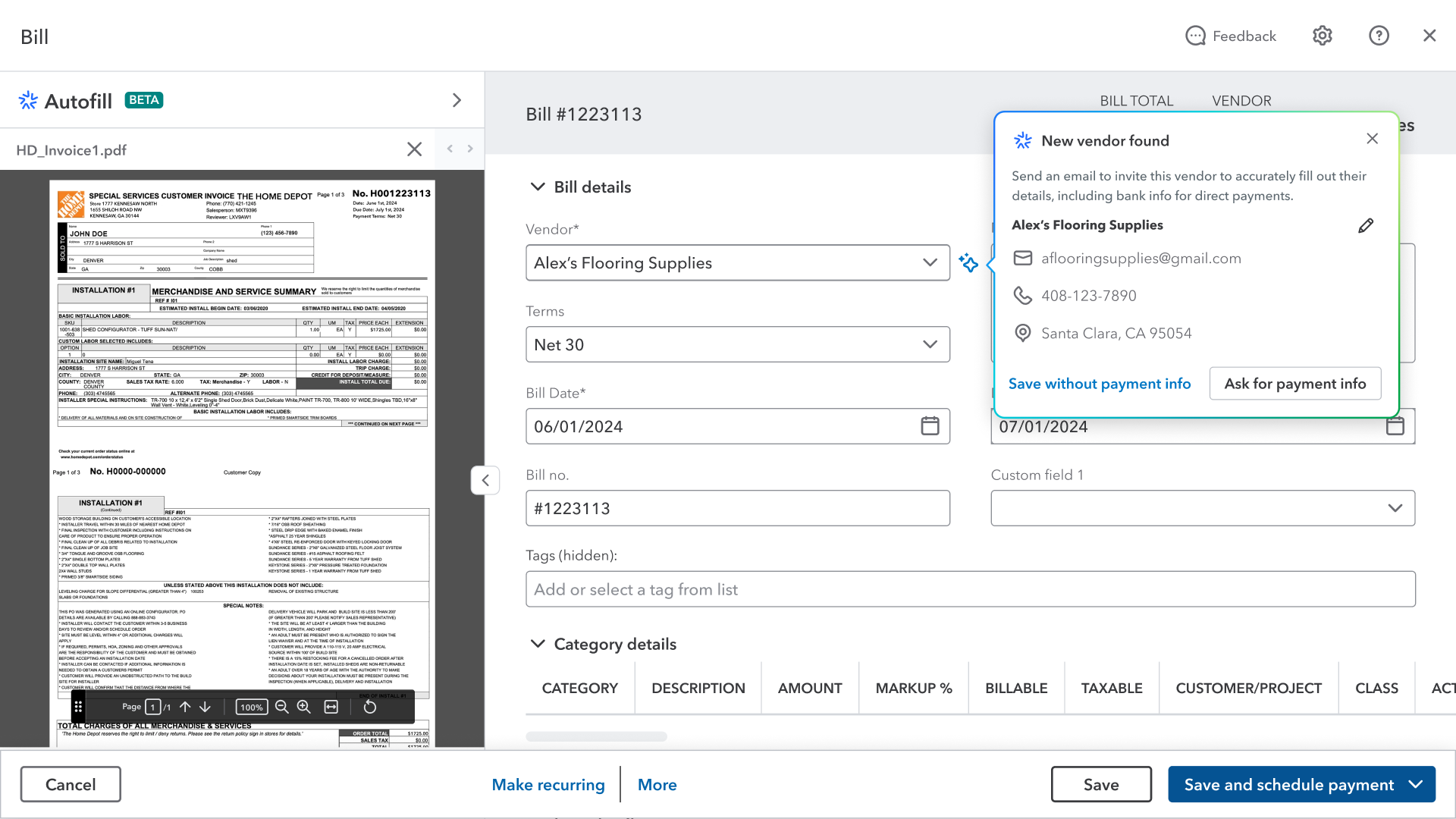The width and height of the screenshot is (1456, 819).
Task: Click Make recurring link
Action: (548, 784)
